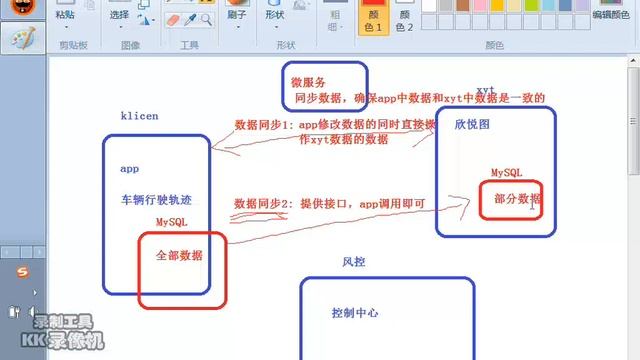
Task: Select the Eraser tool
Action: coord(173,20)
